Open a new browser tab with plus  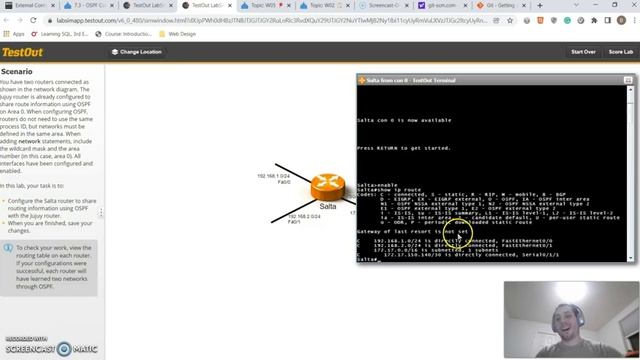(540, 6)
